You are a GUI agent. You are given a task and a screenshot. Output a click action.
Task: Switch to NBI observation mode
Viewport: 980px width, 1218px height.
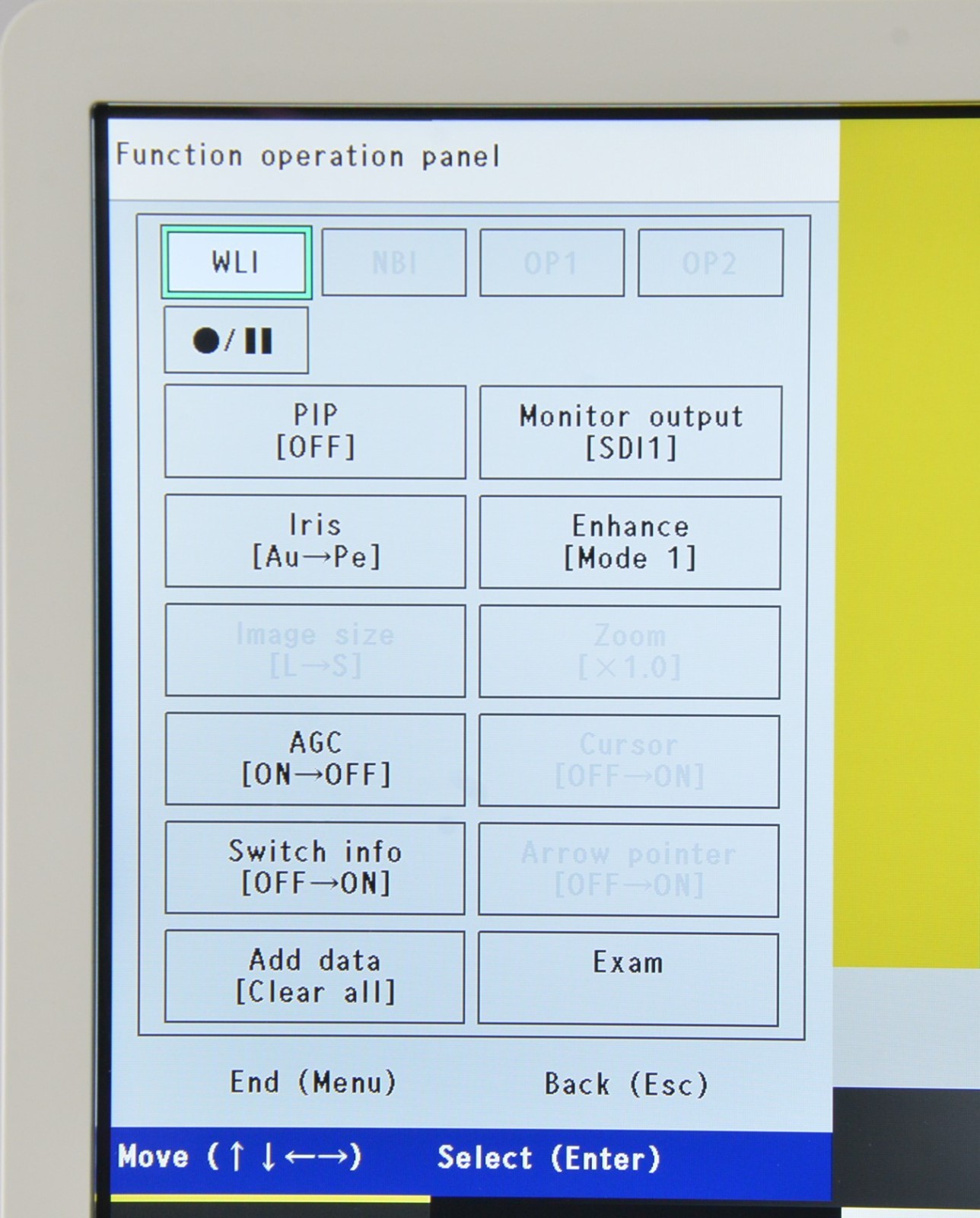(393, 263)
